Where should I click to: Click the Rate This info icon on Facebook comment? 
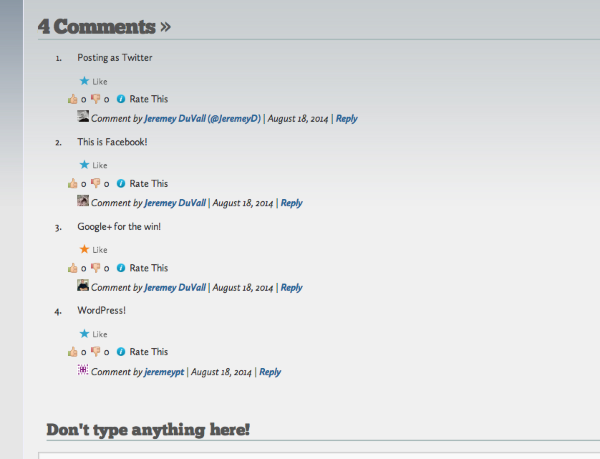[121, 184]
